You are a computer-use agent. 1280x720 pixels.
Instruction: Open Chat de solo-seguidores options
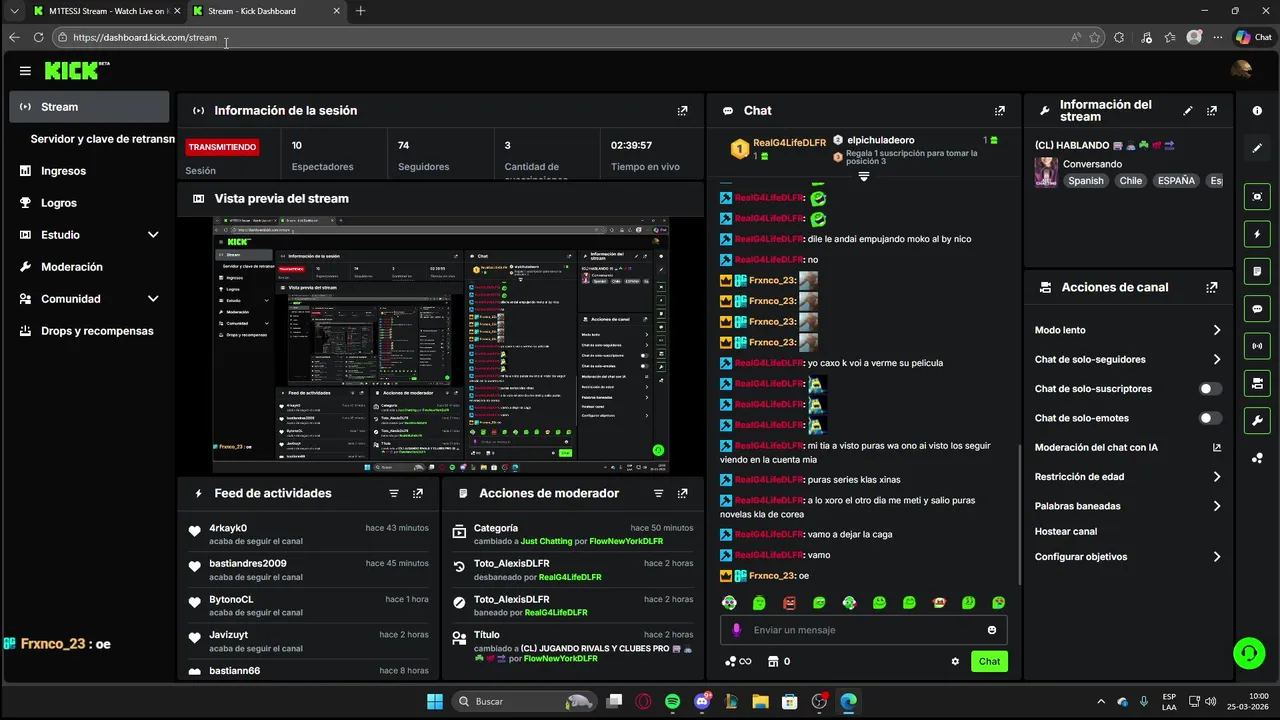pyautogui.click(x=1128, y=359)
